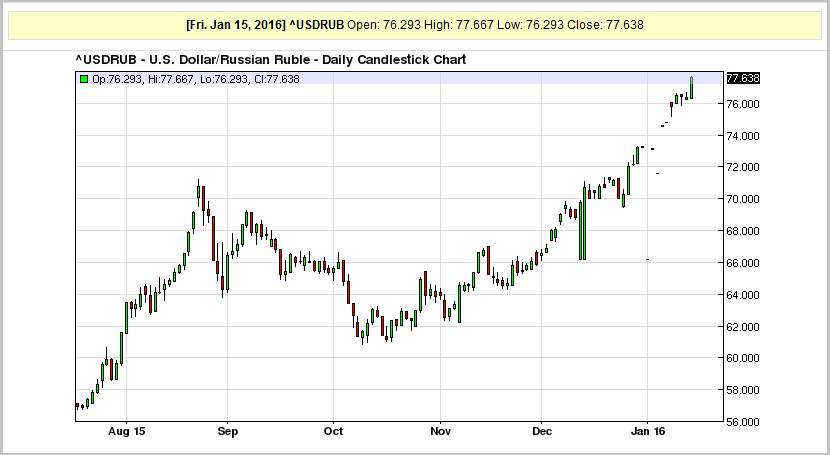Click the 56.000 price axis label
830x455 pixels.
(743, 422)
